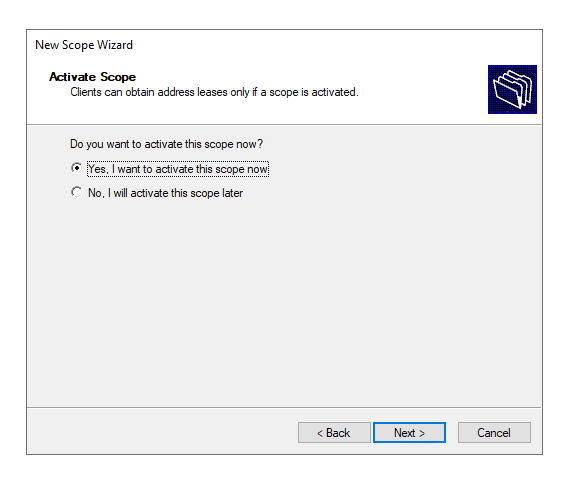Viewport: 565px width, 481px height.
Task: Click the 'Yes, I want to activate this scope now' label
Action: (178, 169)
